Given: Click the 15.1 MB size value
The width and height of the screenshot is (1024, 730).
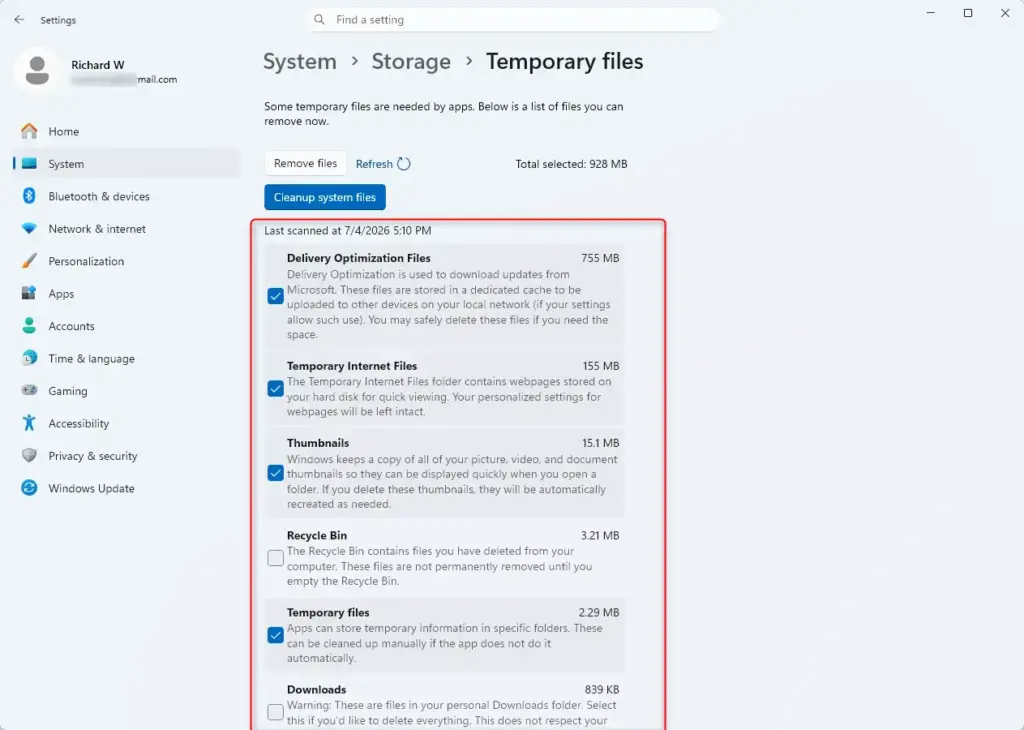Looking at the screenshot, I should click(x=600, y=443).
